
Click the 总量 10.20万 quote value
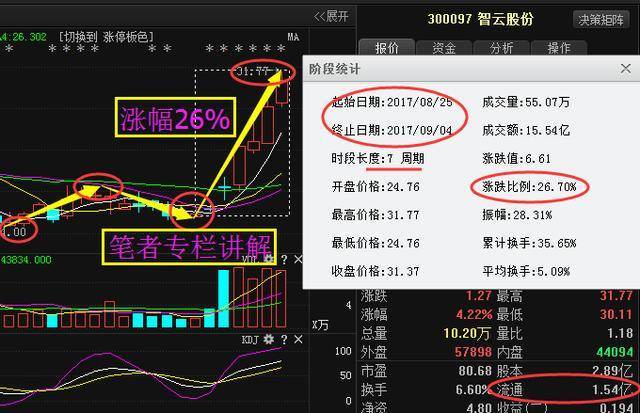(x=467, y=333)
